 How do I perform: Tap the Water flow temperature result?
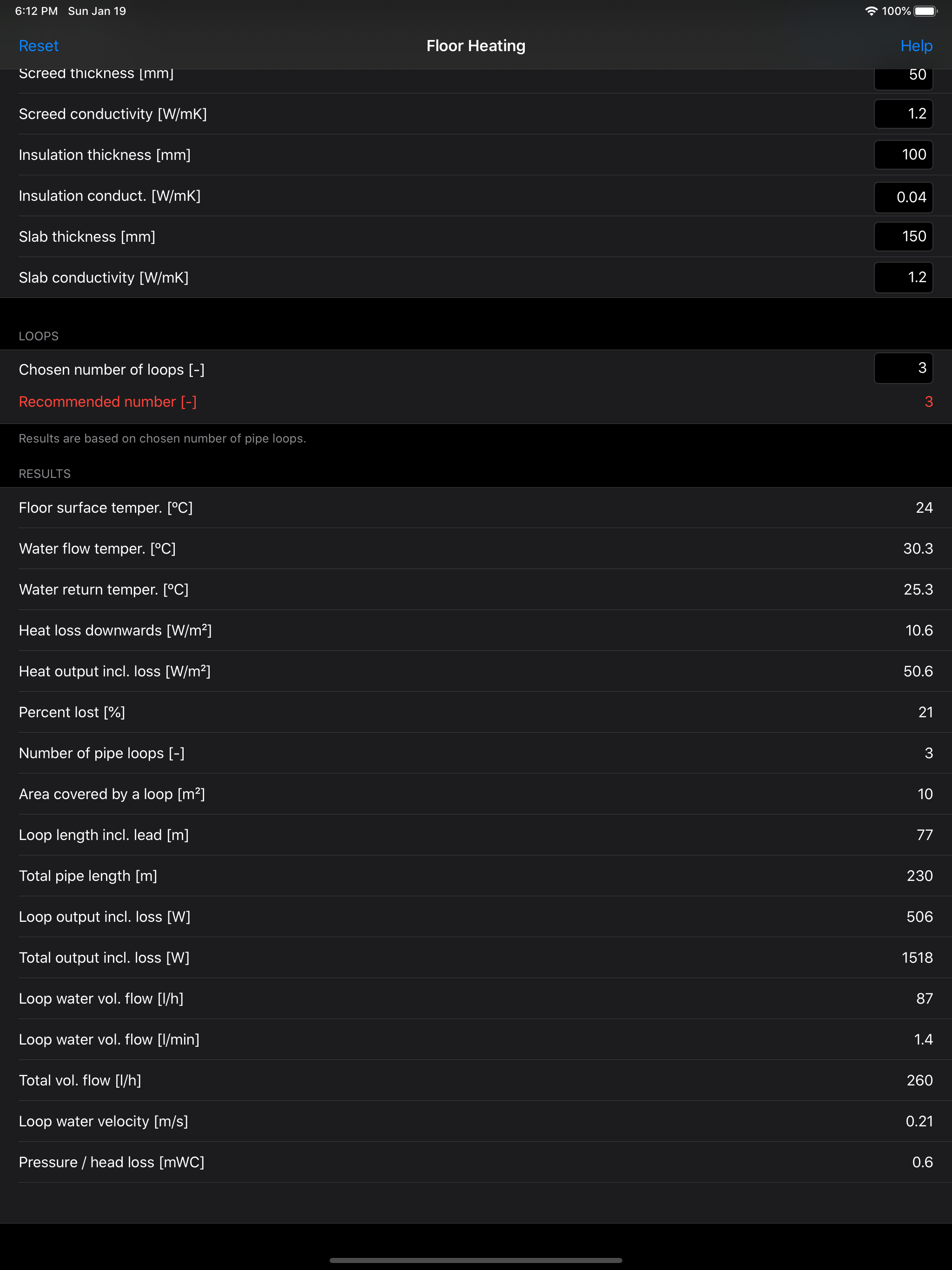(476, 549)
